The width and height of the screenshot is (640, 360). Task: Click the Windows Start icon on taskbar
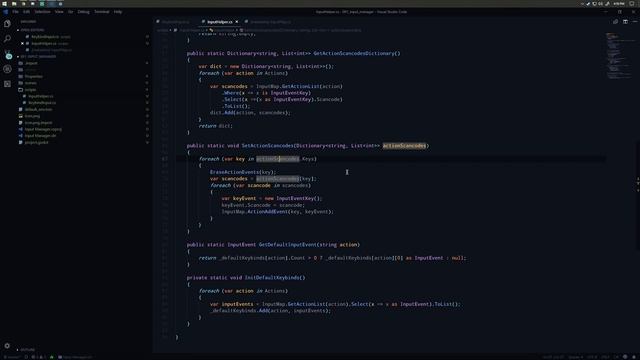click(x=4, y=3)
